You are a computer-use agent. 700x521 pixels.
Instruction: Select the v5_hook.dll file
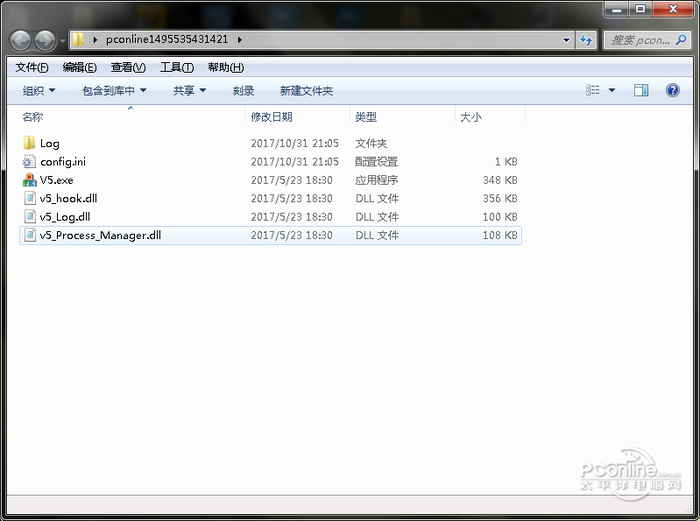point(271,198)
